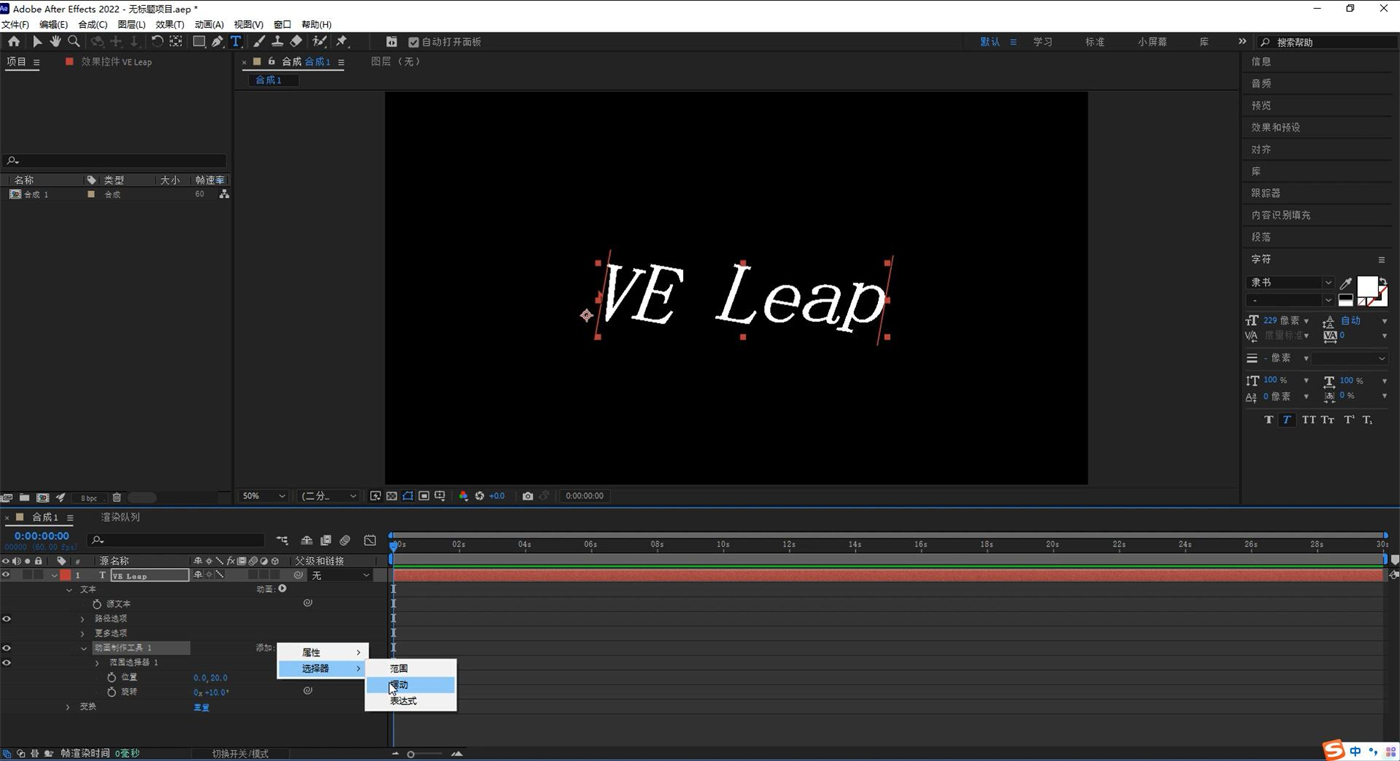Hide VE Leap layer with eye toggle
This screenshot has width=1400, height=761.
click(x=6, y=575)
